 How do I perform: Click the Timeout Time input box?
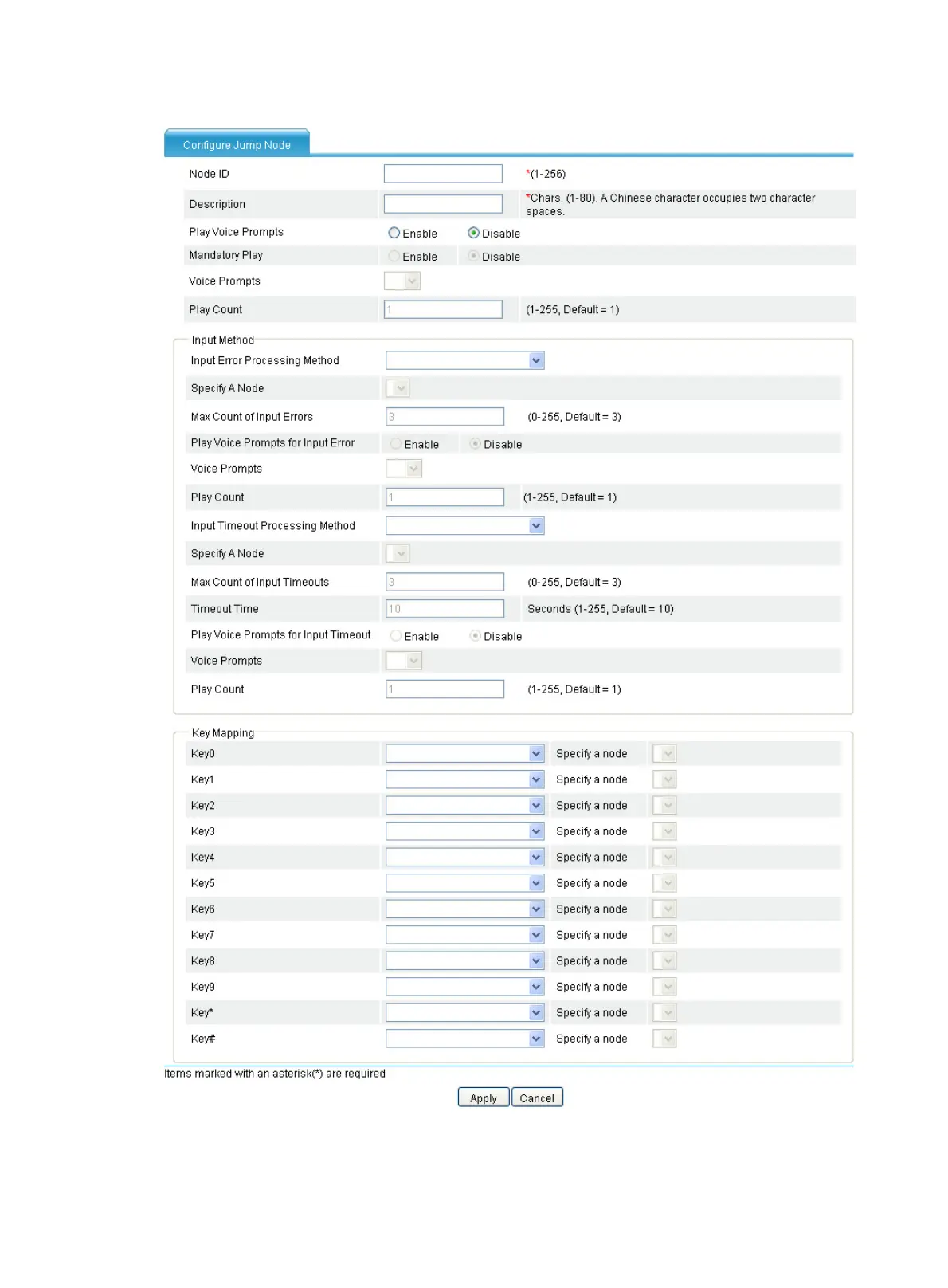point(445,609)
